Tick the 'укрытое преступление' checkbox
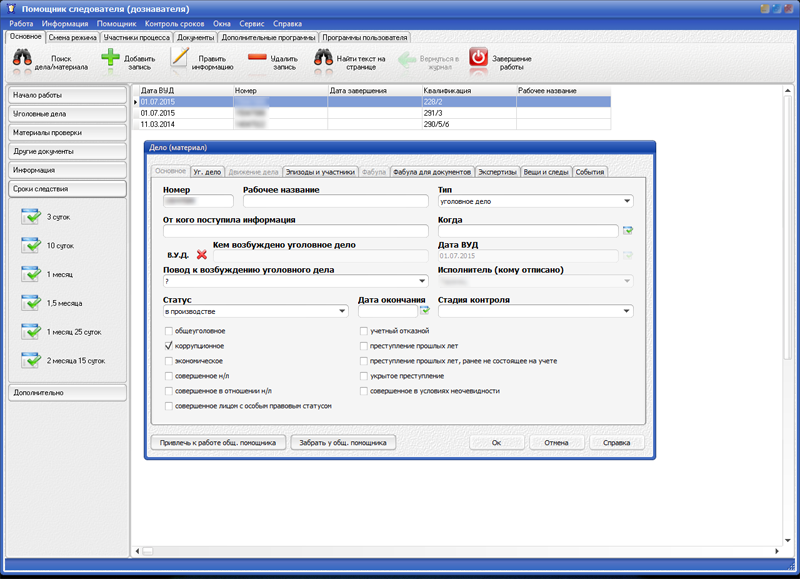Image resolution: width=800 pixels, height=579 pixels. (363, 375)
